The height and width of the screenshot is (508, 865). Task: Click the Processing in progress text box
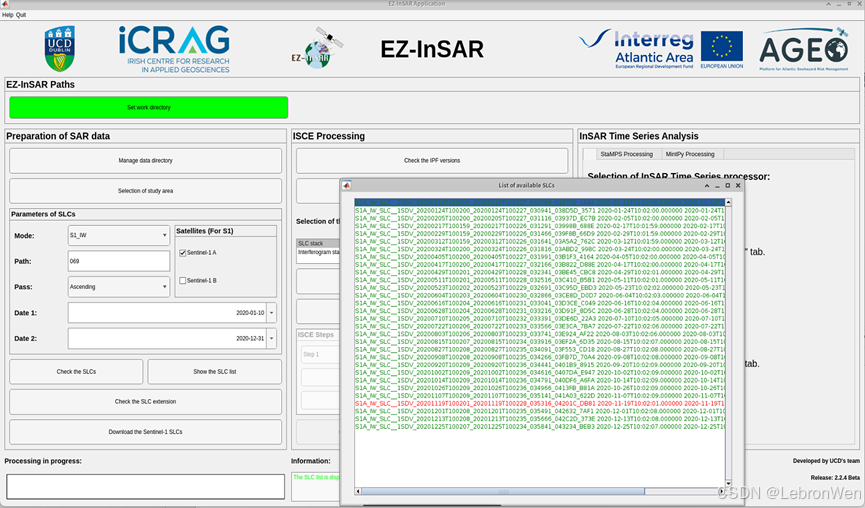[146, 487]
